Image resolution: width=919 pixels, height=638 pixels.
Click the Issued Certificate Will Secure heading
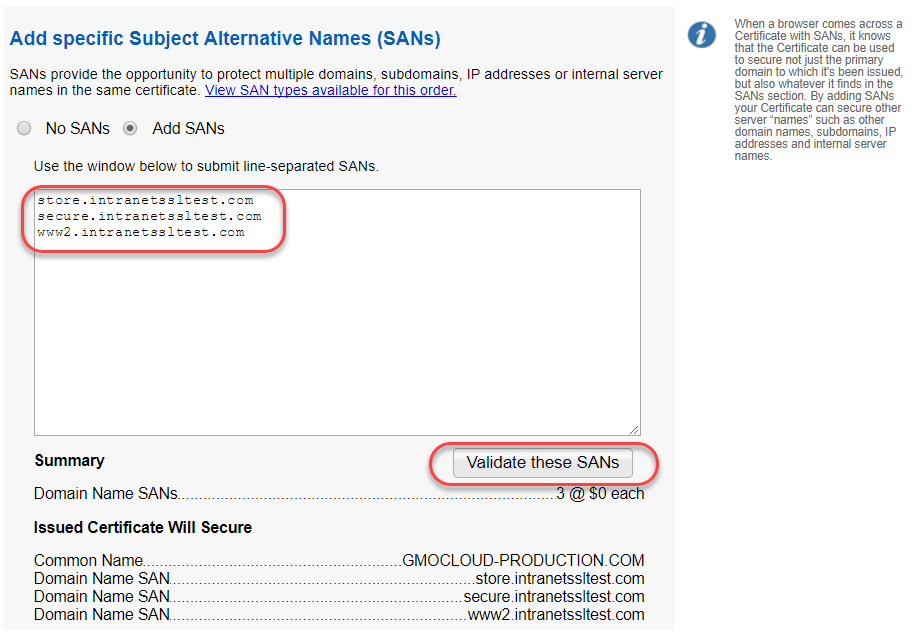tap(143, 527)
